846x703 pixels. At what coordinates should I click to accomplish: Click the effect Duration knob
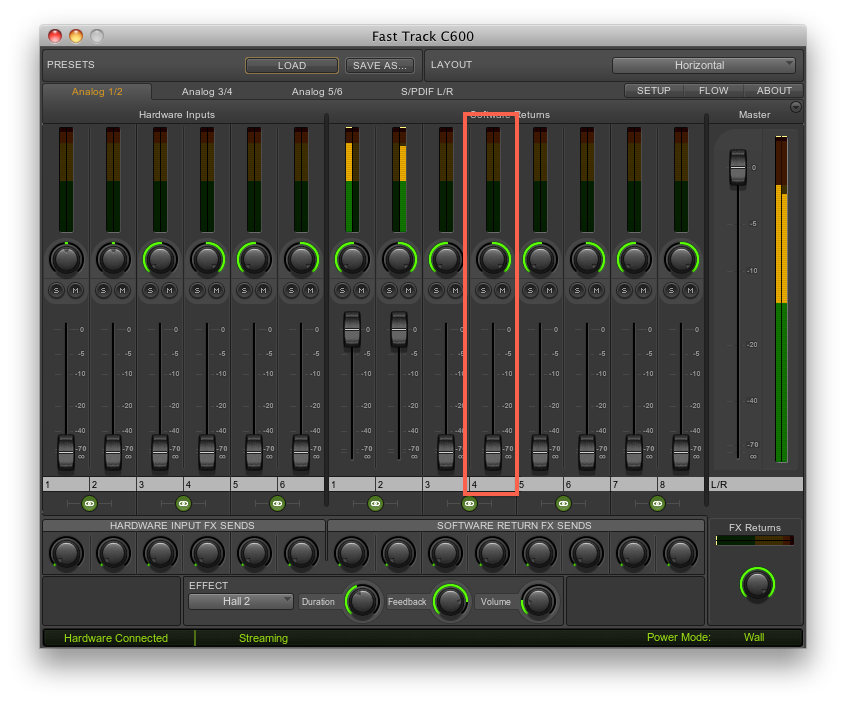coord(362,601)
